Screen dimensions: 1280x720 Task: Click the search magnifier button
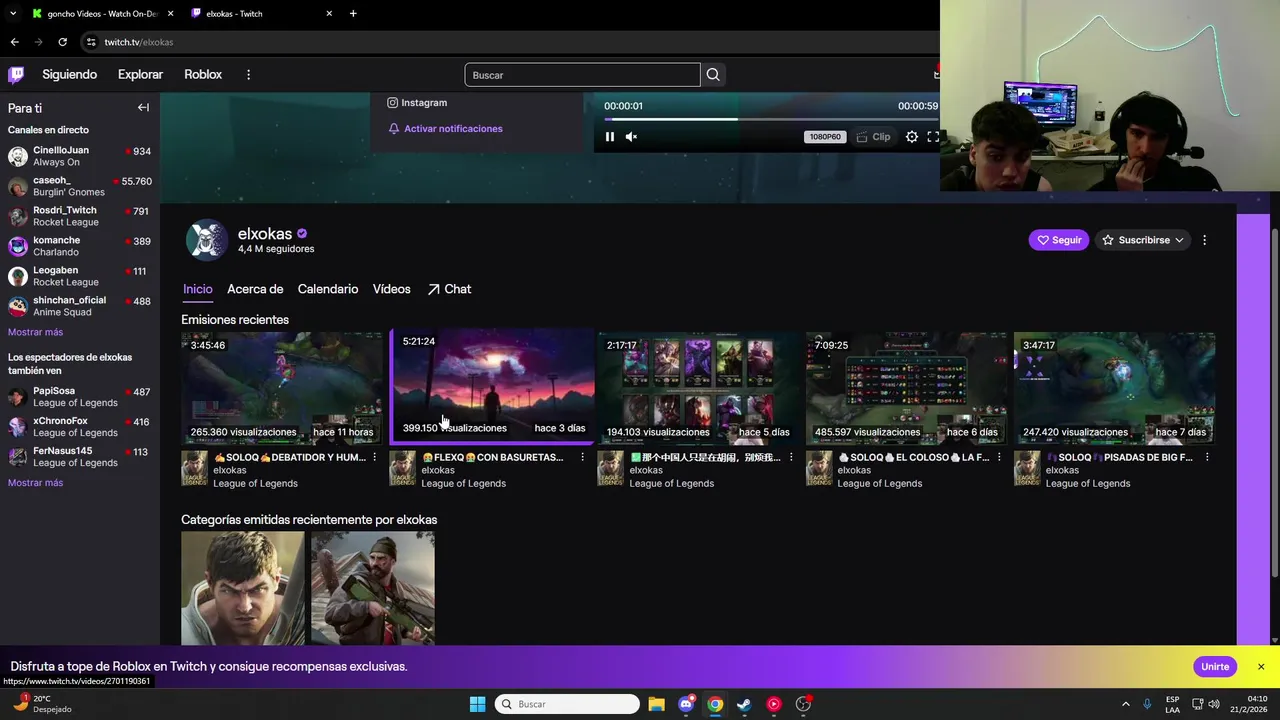(713, 75)
